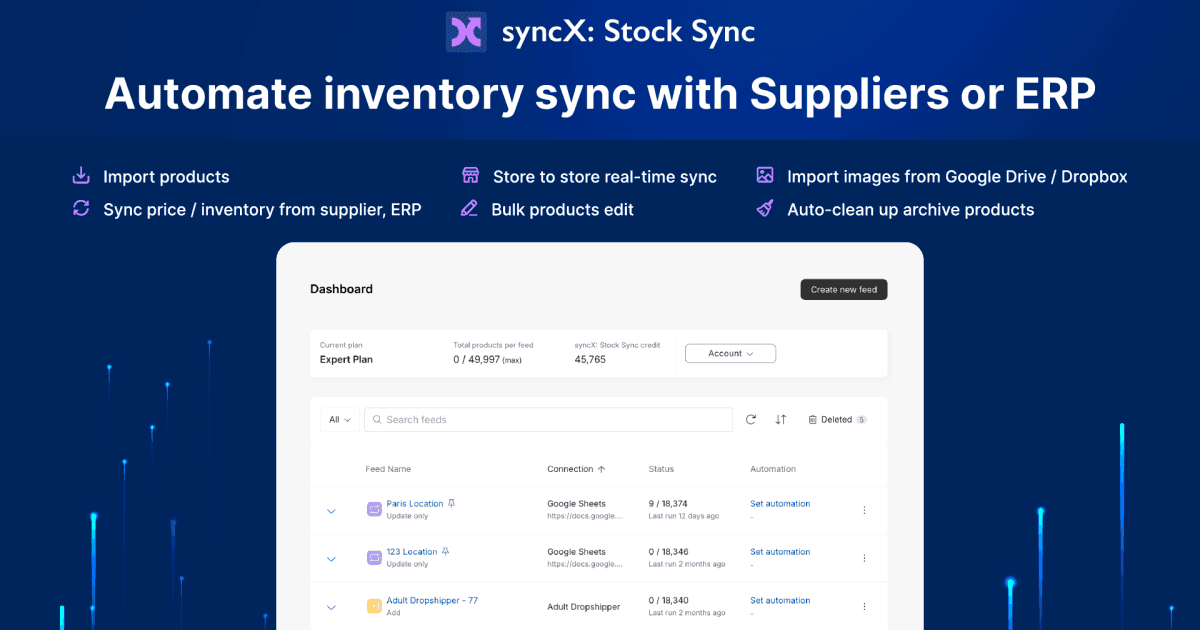Click the Import images picture icon
The width and height of the screenshot is (1200, 630).
pyautogui.click(x=765, y=176)
